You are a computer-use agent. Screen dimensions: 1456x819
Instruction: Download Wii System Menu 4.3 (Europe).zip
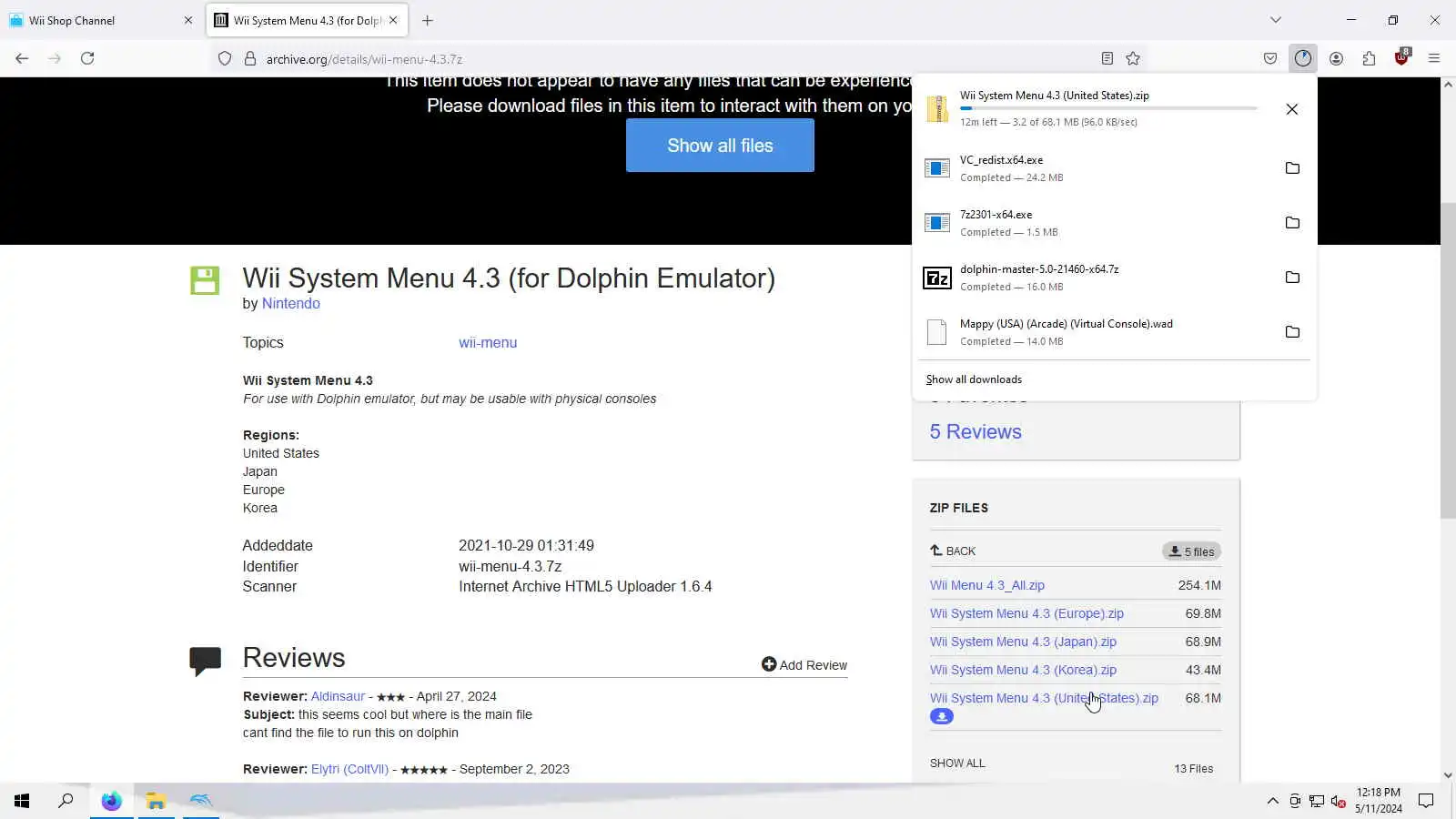click(1026, 614)
